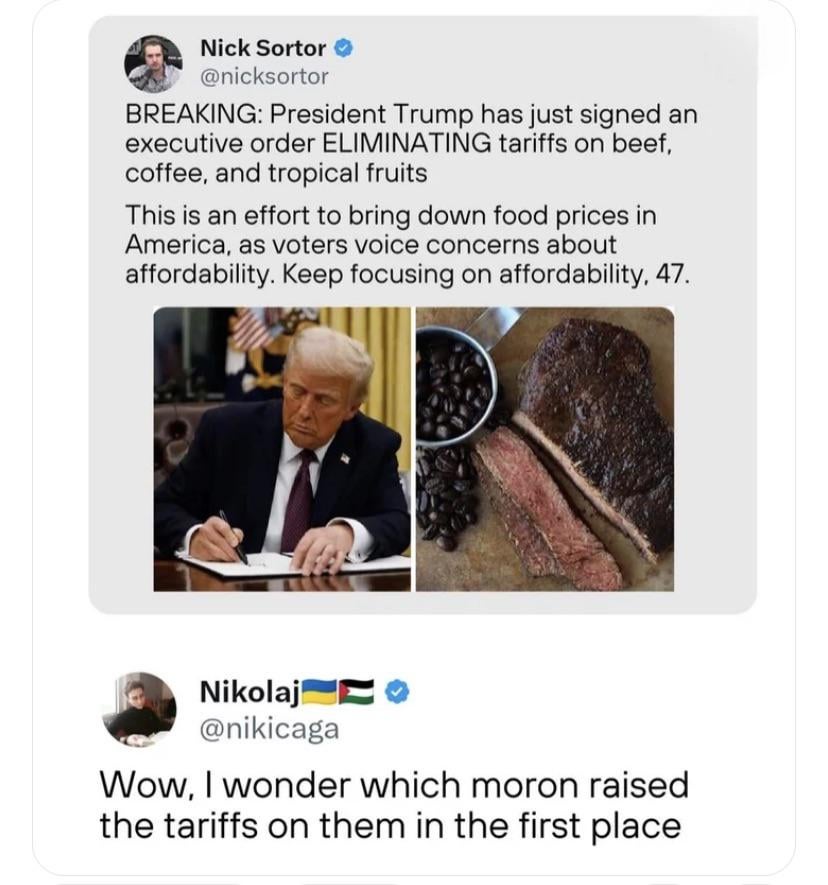Image resolution: width=828 pixels, height=885 pixels.
Task: Click Nick Sortor's blue verified badge
Action: (x=342, y=47)
